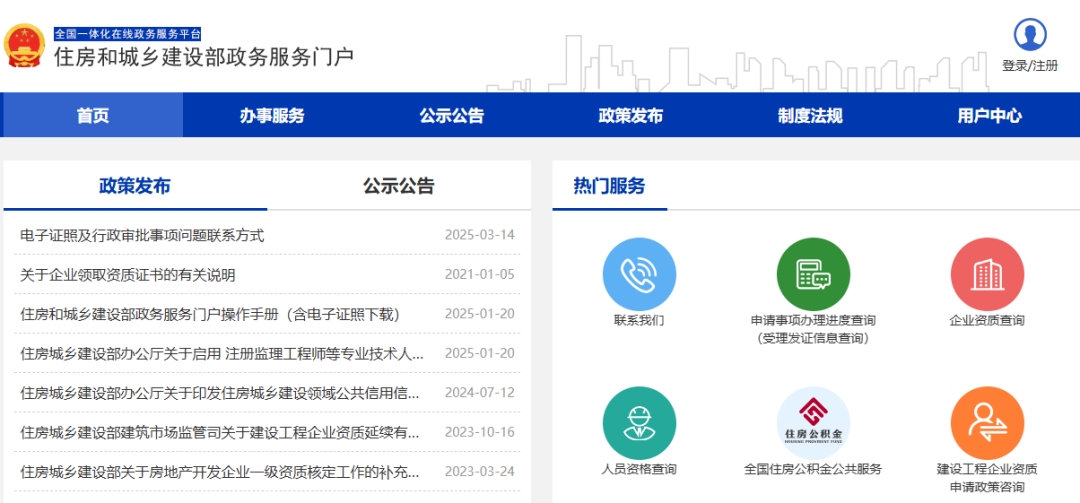Click the 联系我们 phone icon
The width and height of the screenshot is (1080, 503).
click(639, 274)
